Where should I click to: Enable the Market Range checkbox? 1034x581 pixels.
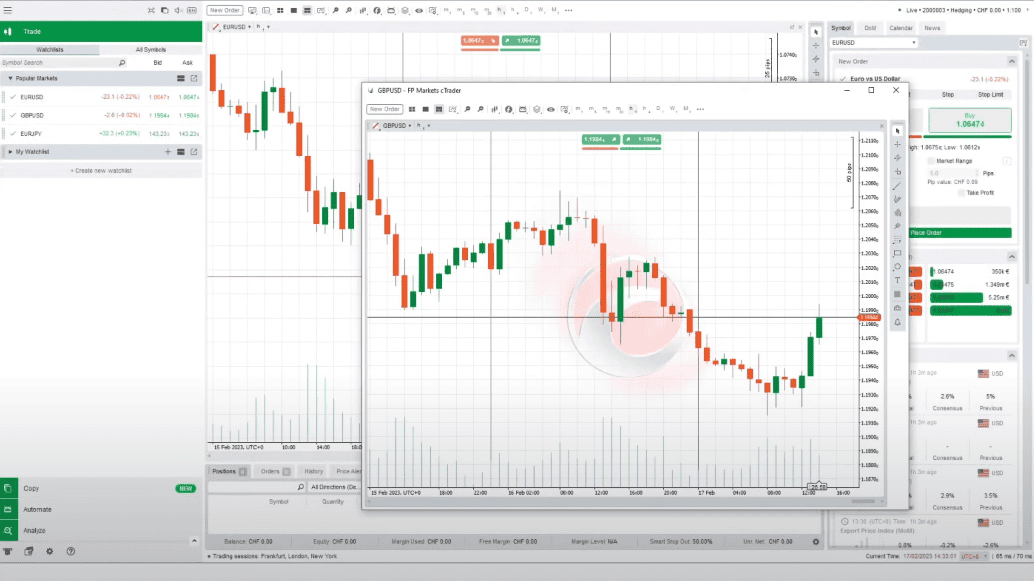tap(930, 161)
